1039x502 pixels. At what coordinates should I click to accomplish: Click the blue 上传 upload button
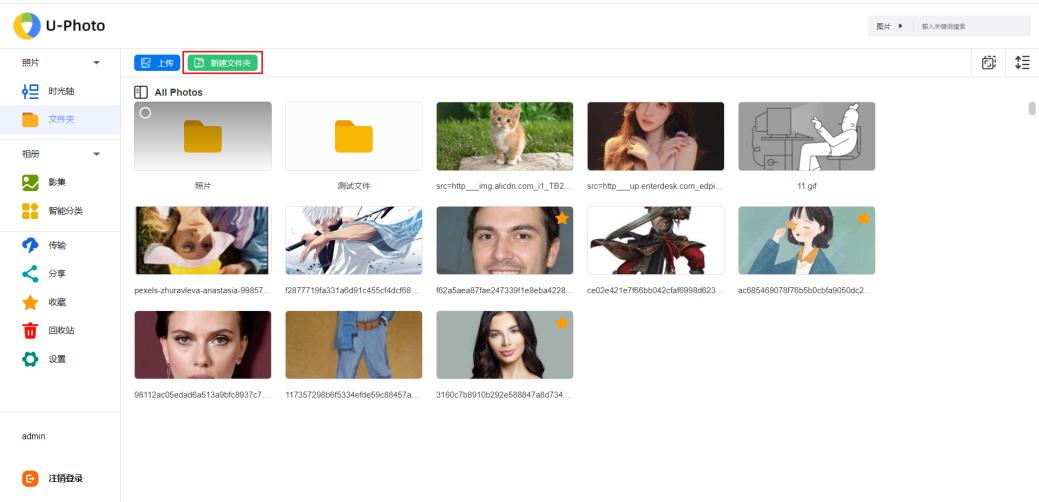tap(157, 63)
